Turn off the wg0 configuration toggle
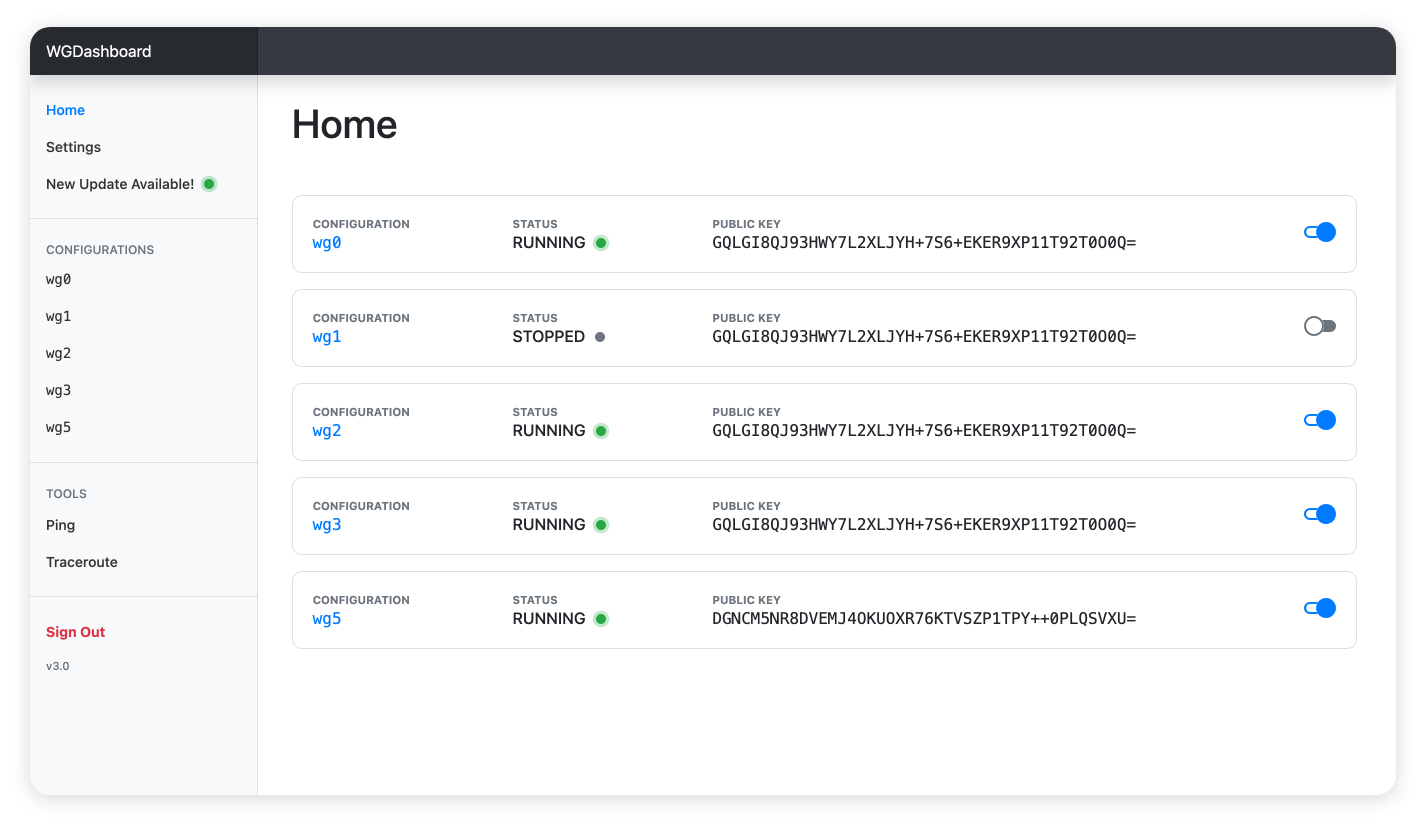The image size is (1426, 828). tap(1319, 232)
